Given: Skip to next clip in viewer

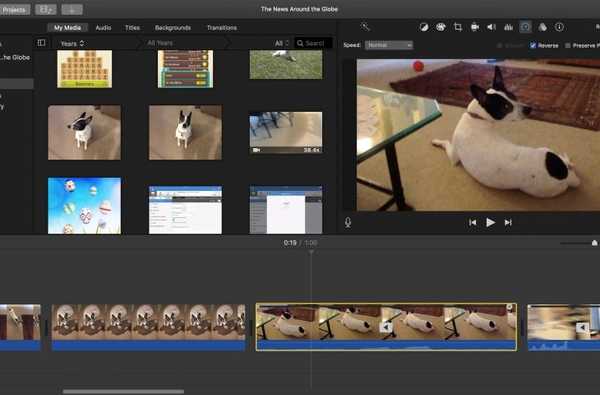Looking at the screenshot, I should tap(508, 222).
